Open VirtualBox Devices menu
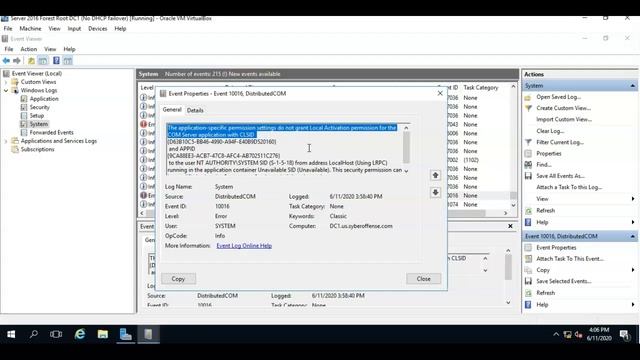The image size is (640, 360). click(98, 29)
